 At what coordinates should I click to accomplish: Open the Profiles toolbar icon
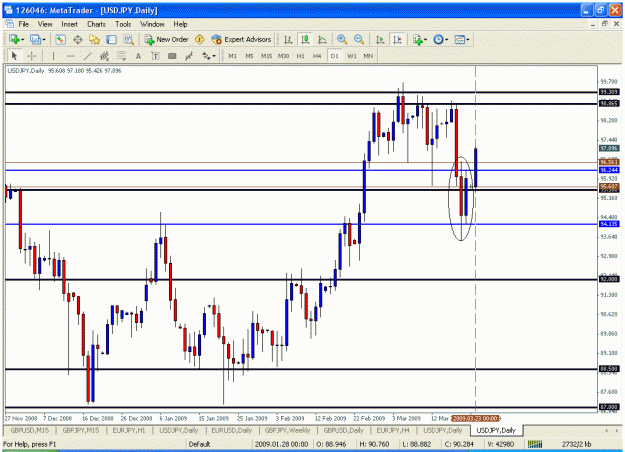(35, 39)
